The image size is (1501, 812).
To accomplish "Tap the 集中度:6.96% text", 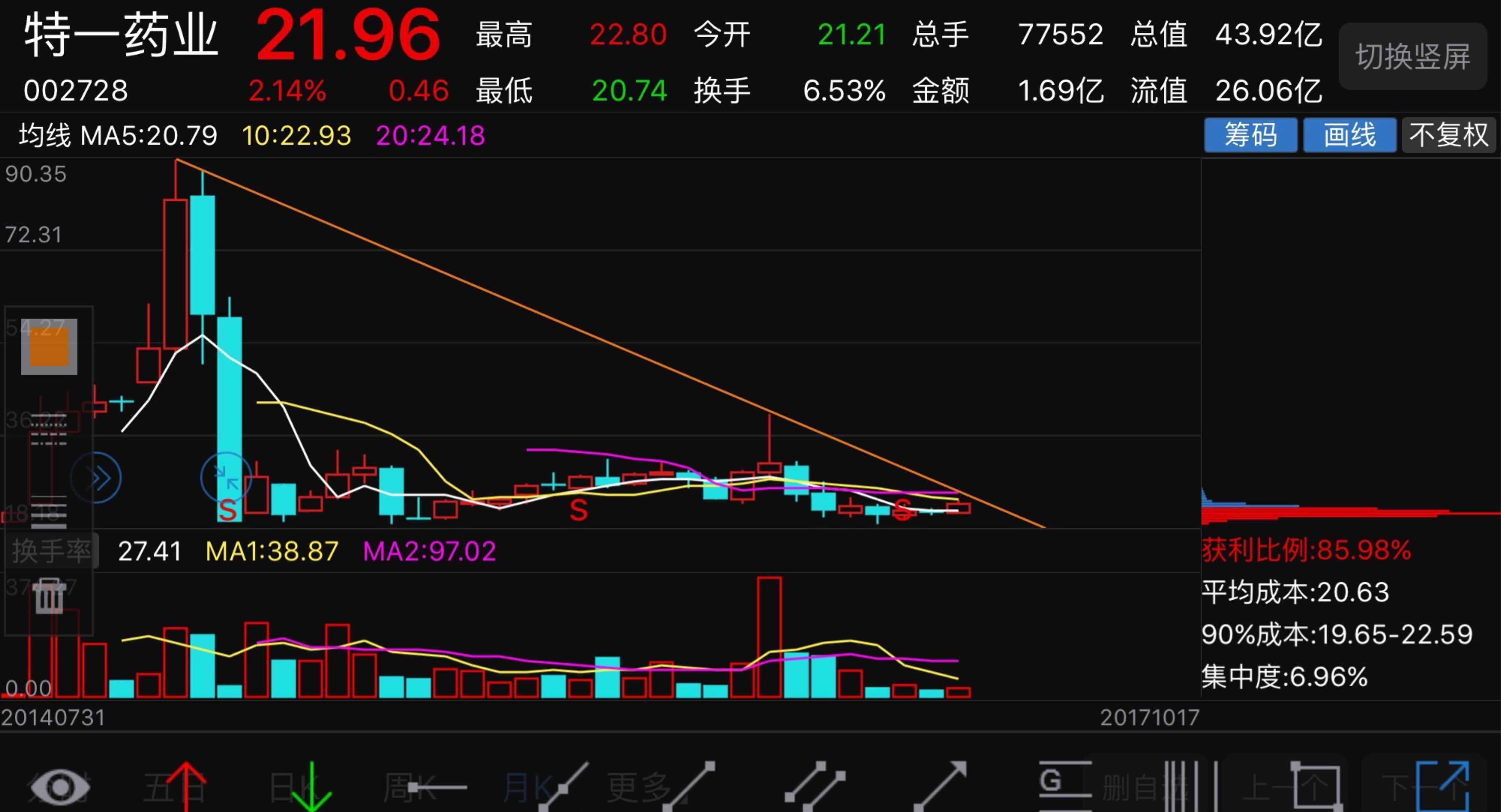I will click(x=1285, y=677).
